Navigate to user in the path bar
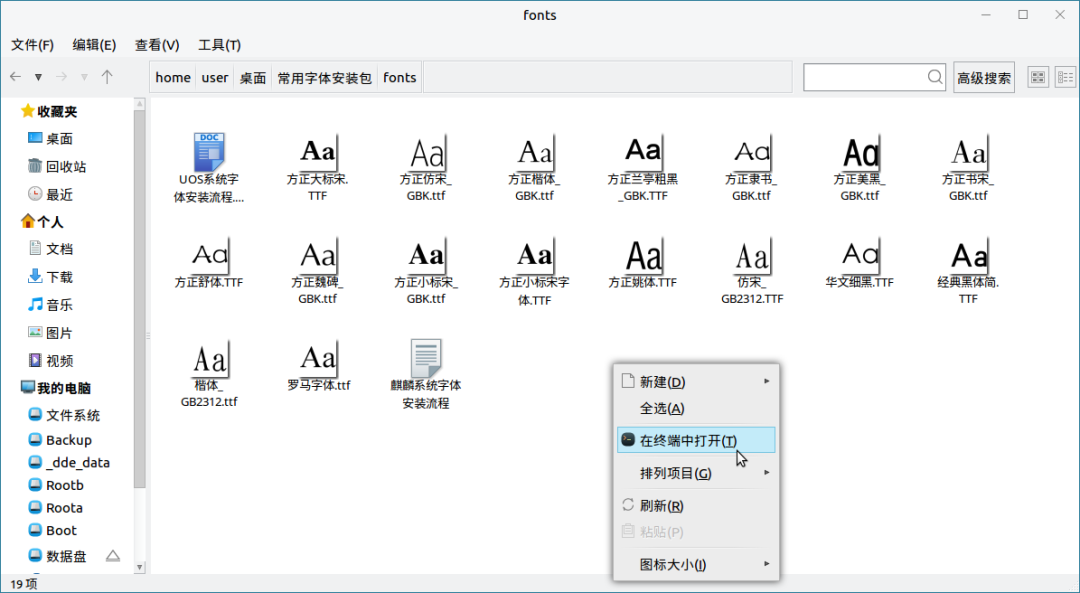Viewport: 1080px width, 593px height. click(x=215, y=77)
